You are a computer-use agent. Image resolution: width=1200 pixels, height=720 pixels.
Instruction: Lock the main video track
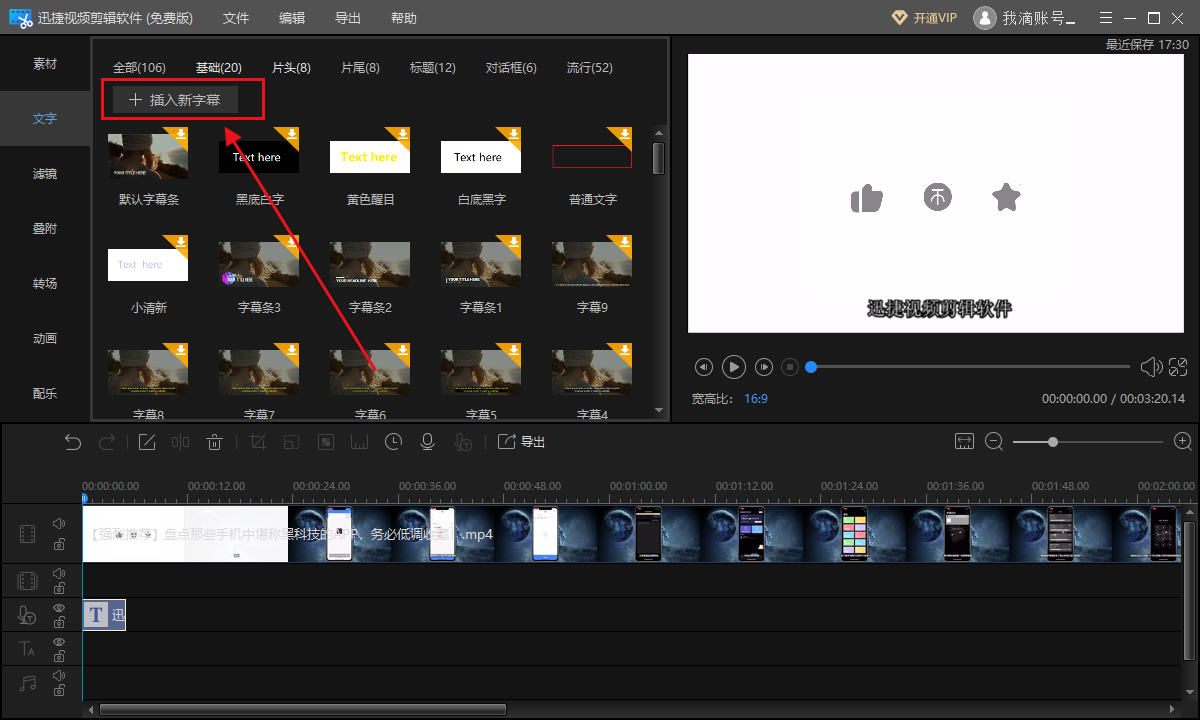coord(59,544)
